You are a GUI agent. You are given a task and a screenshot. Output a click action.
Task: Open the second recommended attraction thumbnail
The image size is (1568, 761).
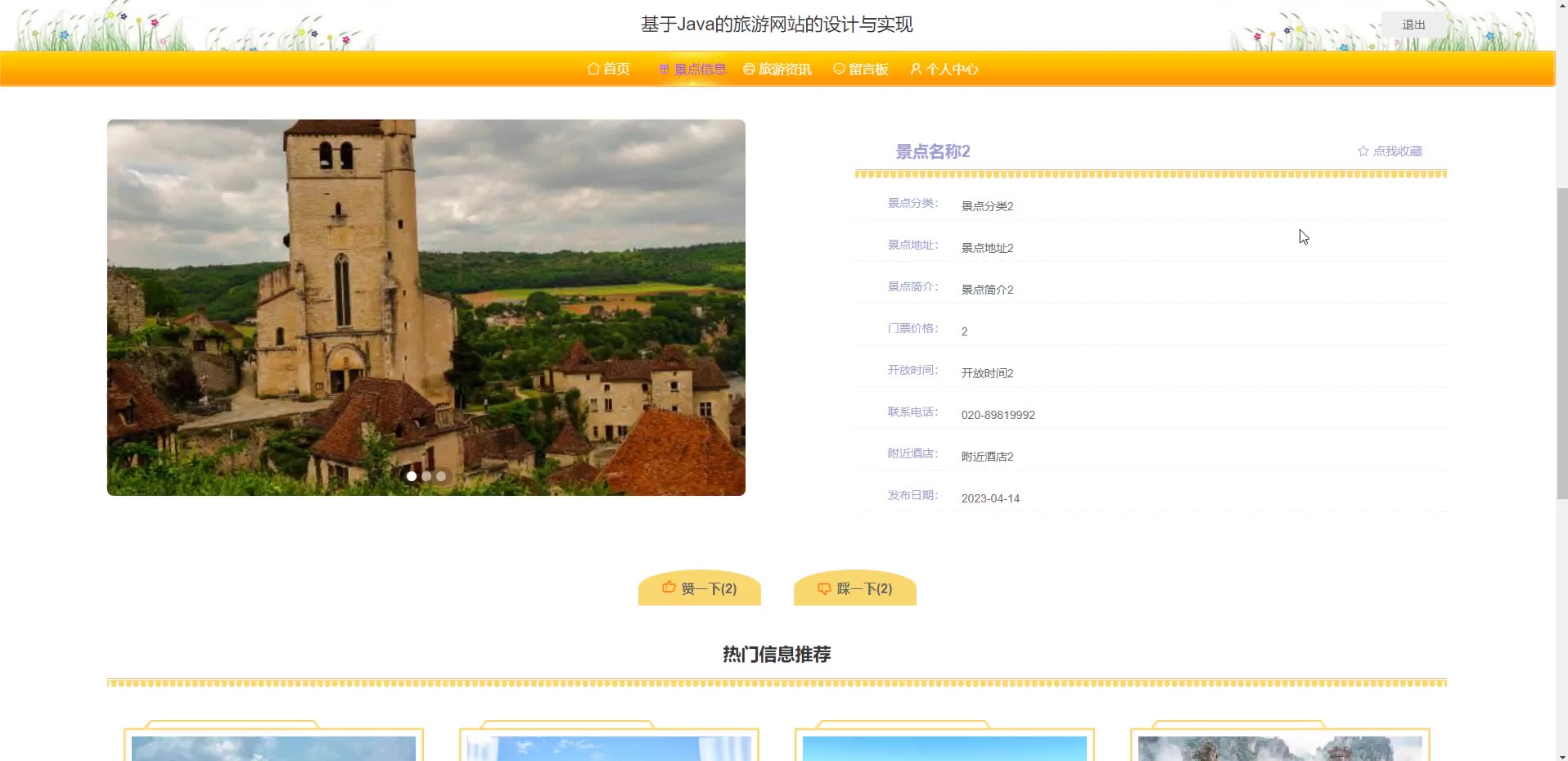(609, 748)
